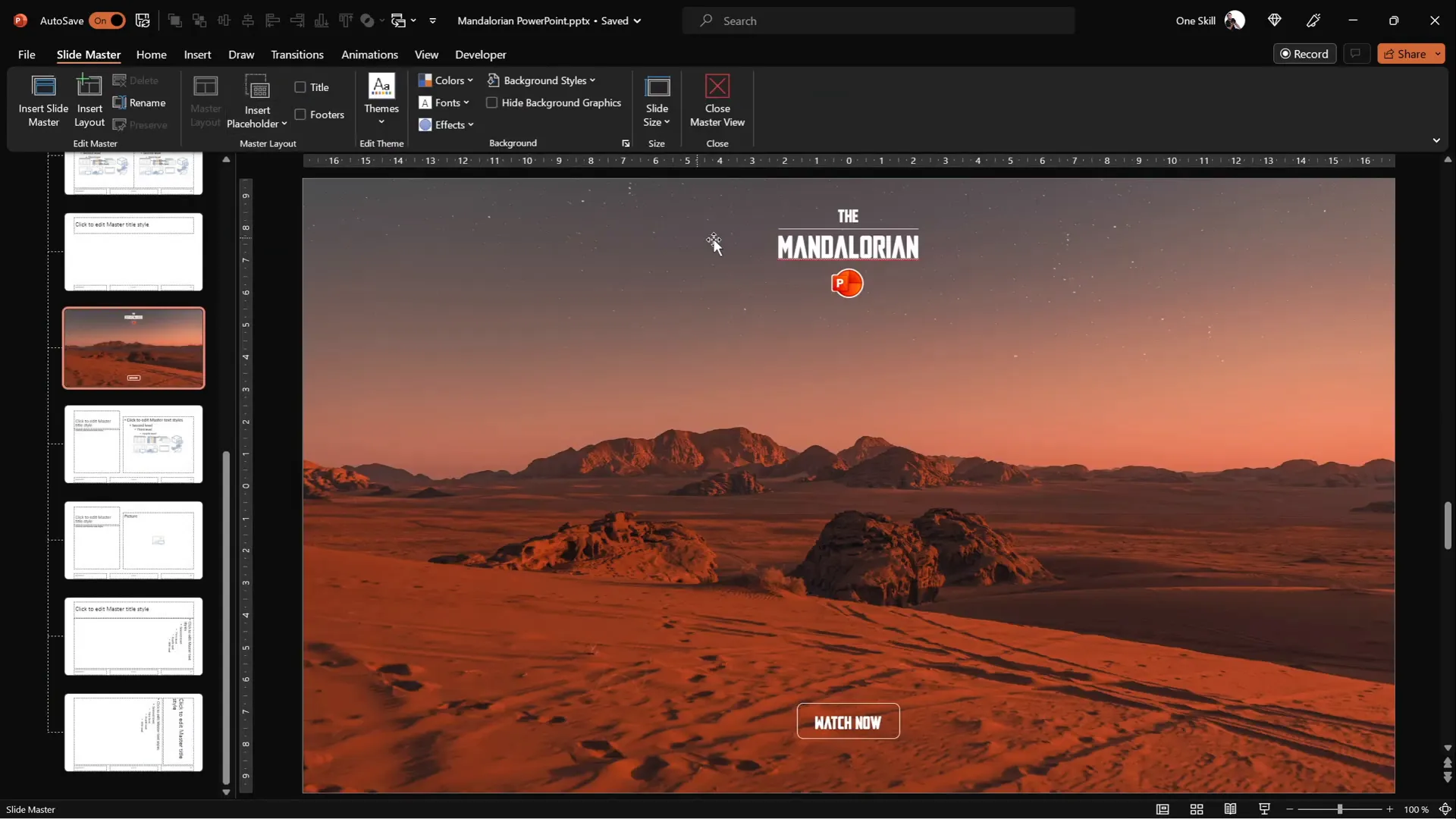
Task: Open the Background dialog launcher
Action: (x=626, y=143)
